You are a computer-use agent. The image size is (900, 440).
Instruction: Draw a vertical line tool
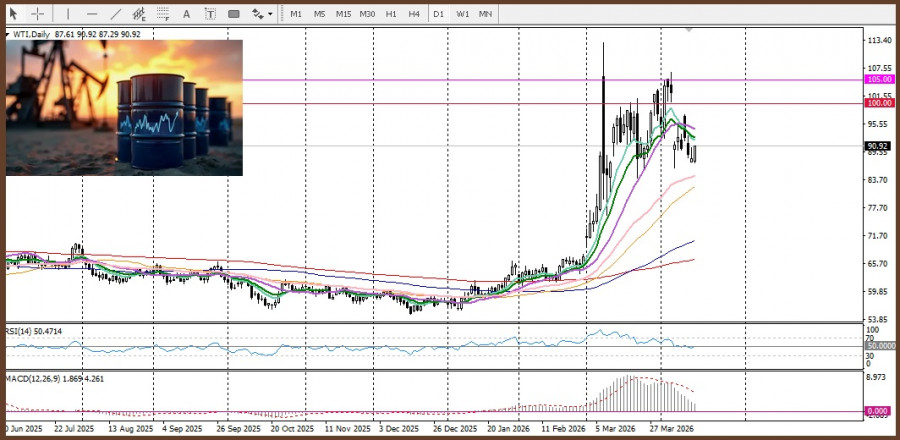68,14
